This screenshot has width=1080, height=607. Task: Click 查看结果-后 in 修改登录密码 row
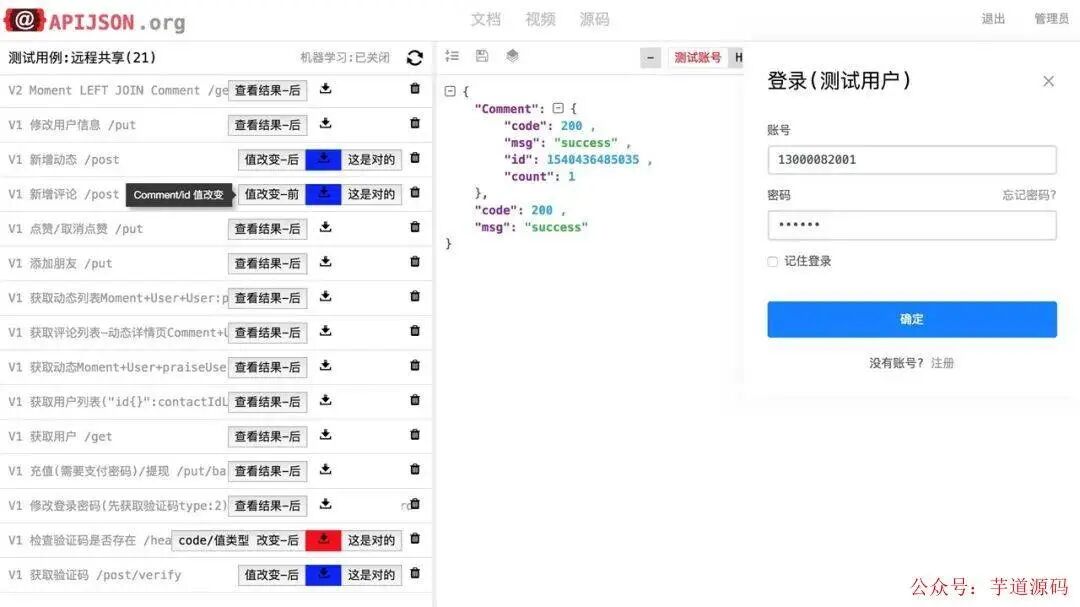pos(267,505)
